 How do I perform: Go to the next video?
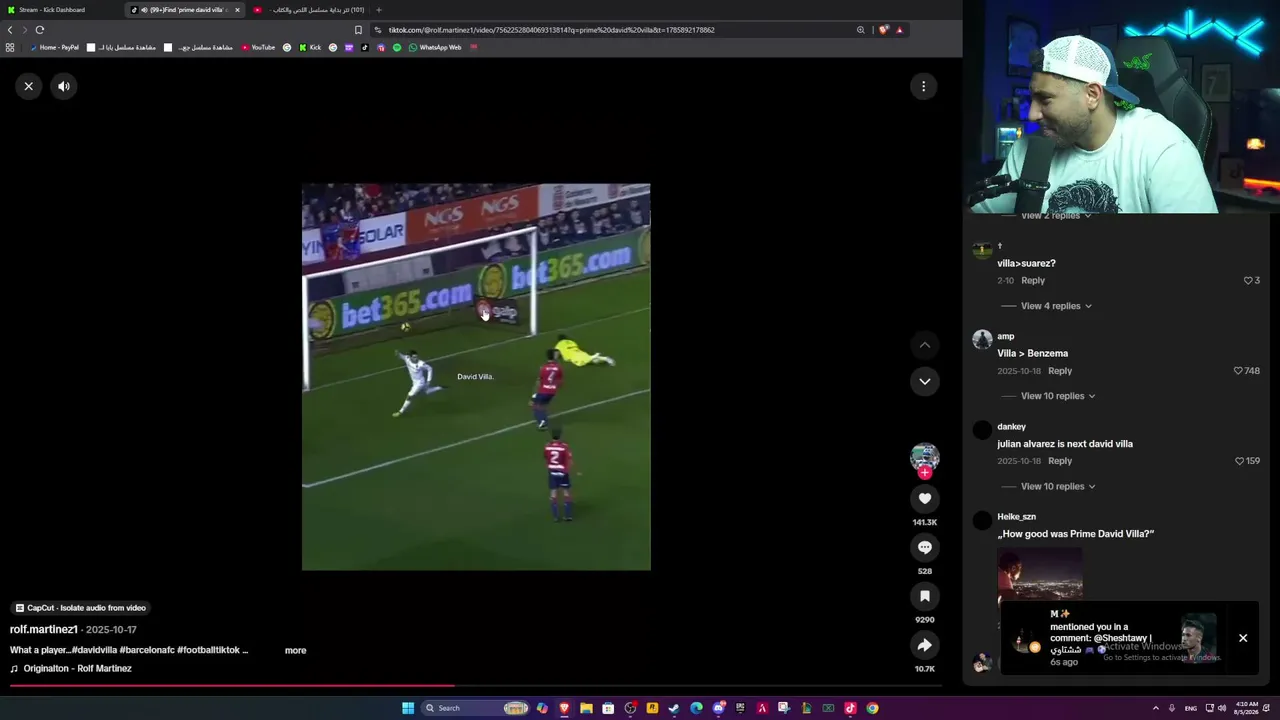pyautogui.click(x=924, y=381)
